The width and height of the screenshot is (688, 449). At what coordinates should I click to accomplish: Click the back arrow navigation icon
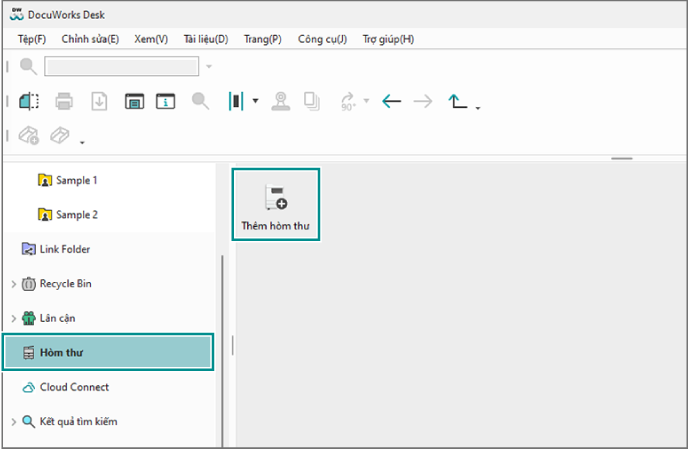[392, 101]
